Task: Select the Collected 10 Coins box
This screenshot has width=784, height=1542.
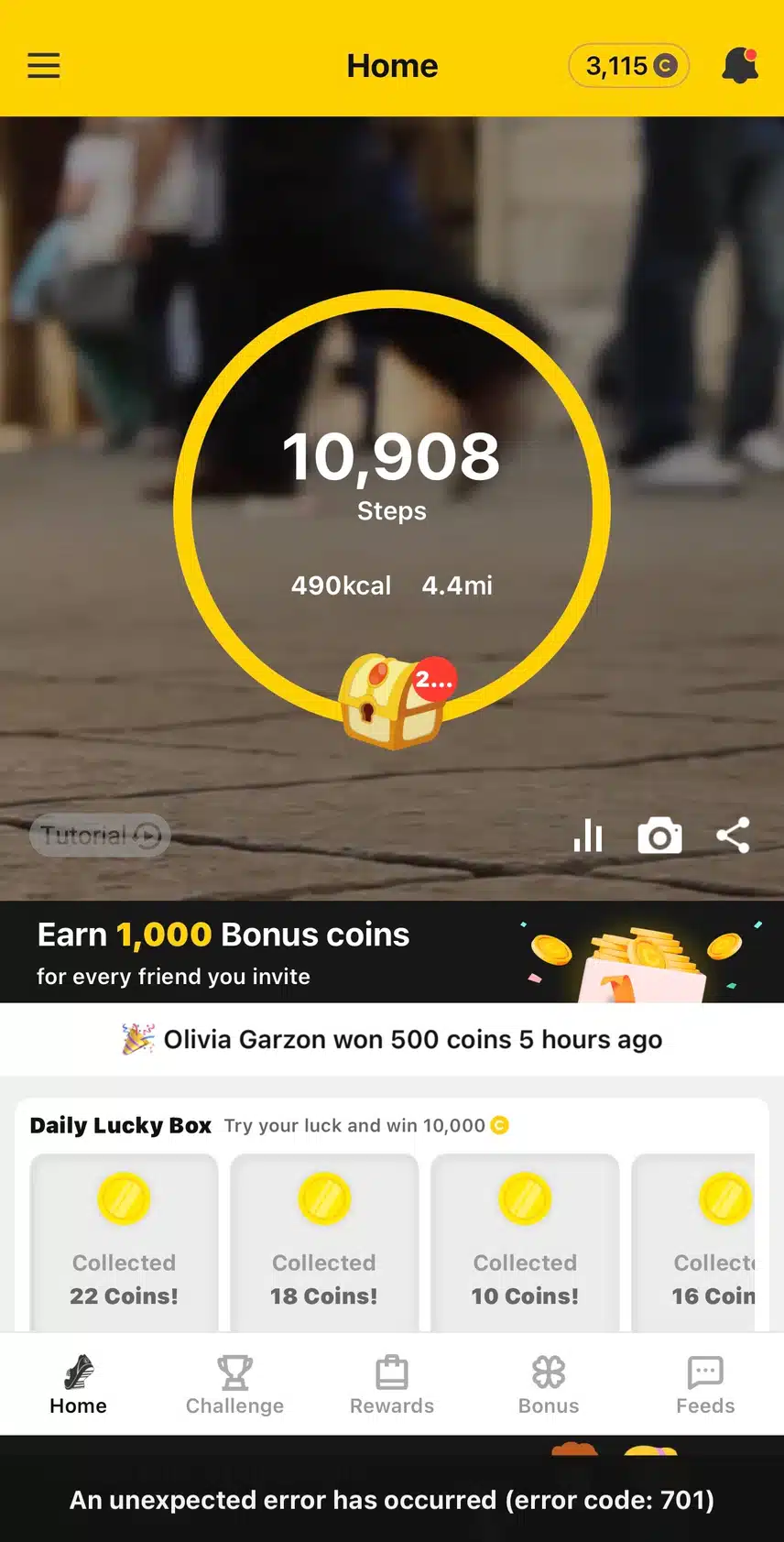Action: [525, 1242]
